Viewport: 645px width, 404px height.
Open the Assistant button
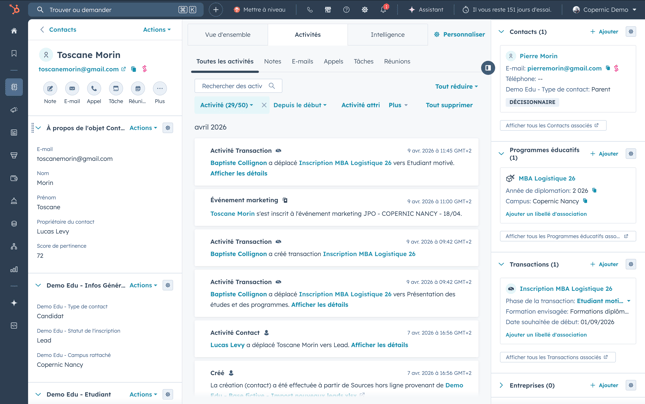point(426,9)
